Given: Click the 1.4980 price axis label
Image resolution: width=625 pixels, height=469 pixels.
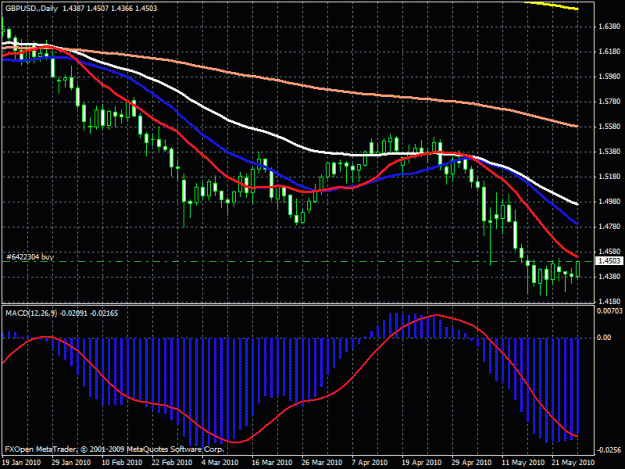Looking at the screenshot, I should pyautogui.click(x=609, y=202).
